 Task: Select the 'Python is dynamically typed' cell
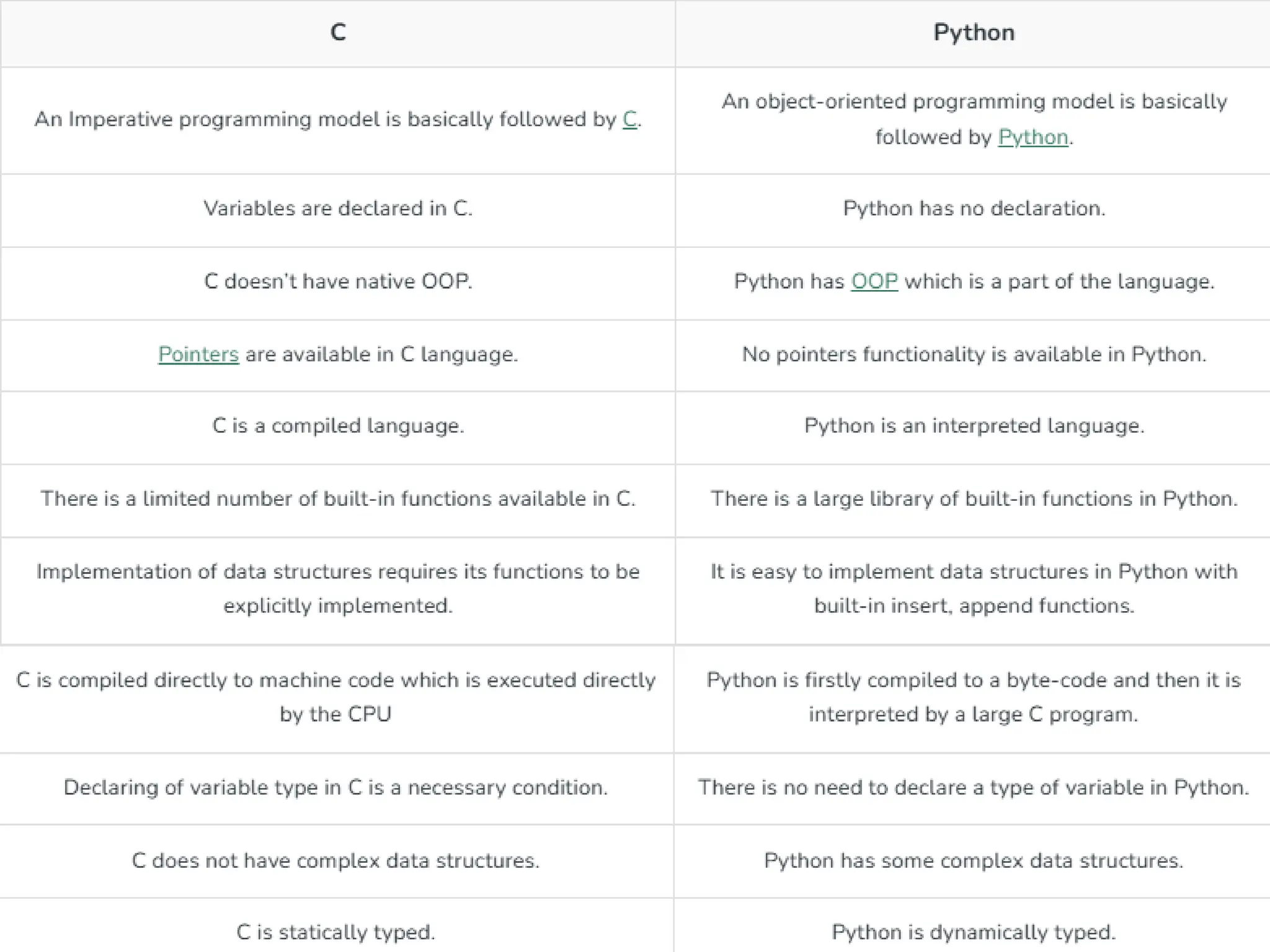pos(974,932)
